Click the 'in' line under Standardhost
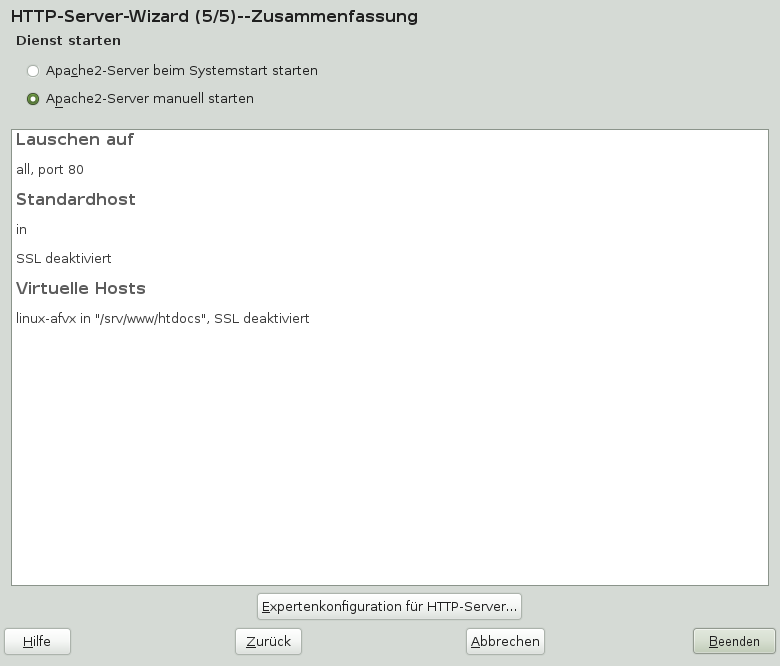The width and height of the screenshot is (780, 666). (21, 230)
